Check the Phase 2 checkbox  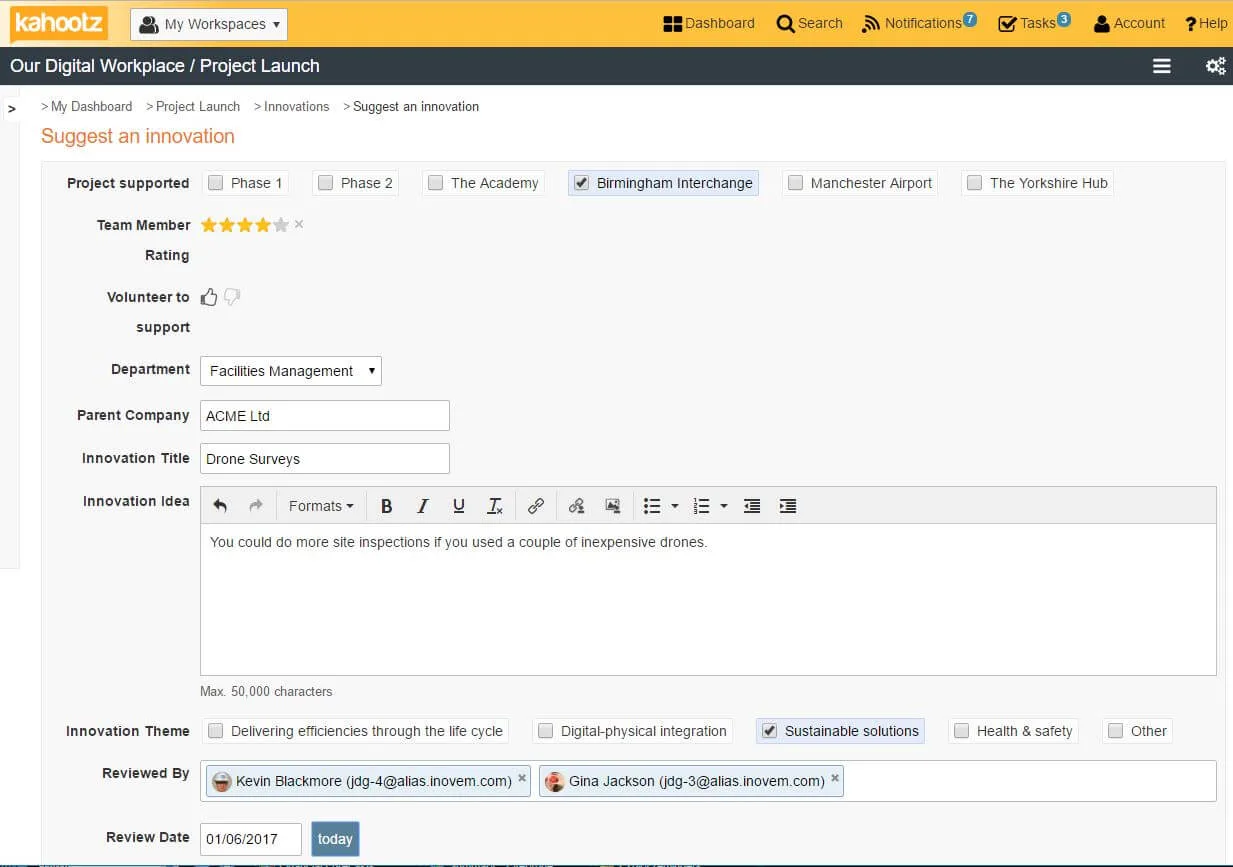[325, 183]
